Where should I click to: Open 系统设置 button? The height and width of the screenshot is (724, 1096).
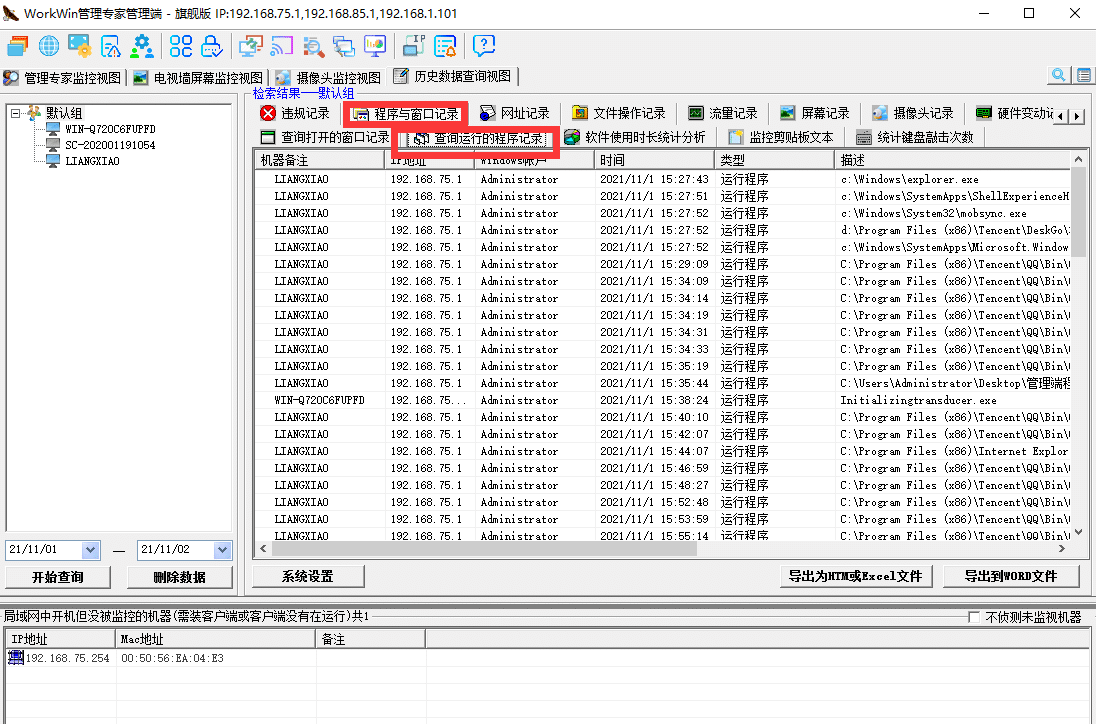308,577
